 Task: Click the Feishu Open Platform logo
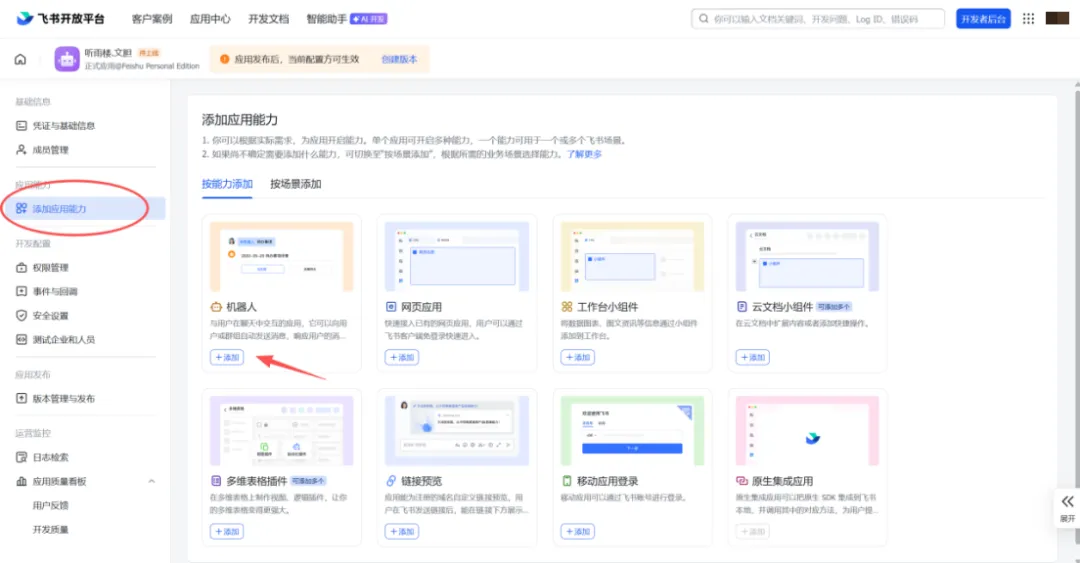pos(60,19)
